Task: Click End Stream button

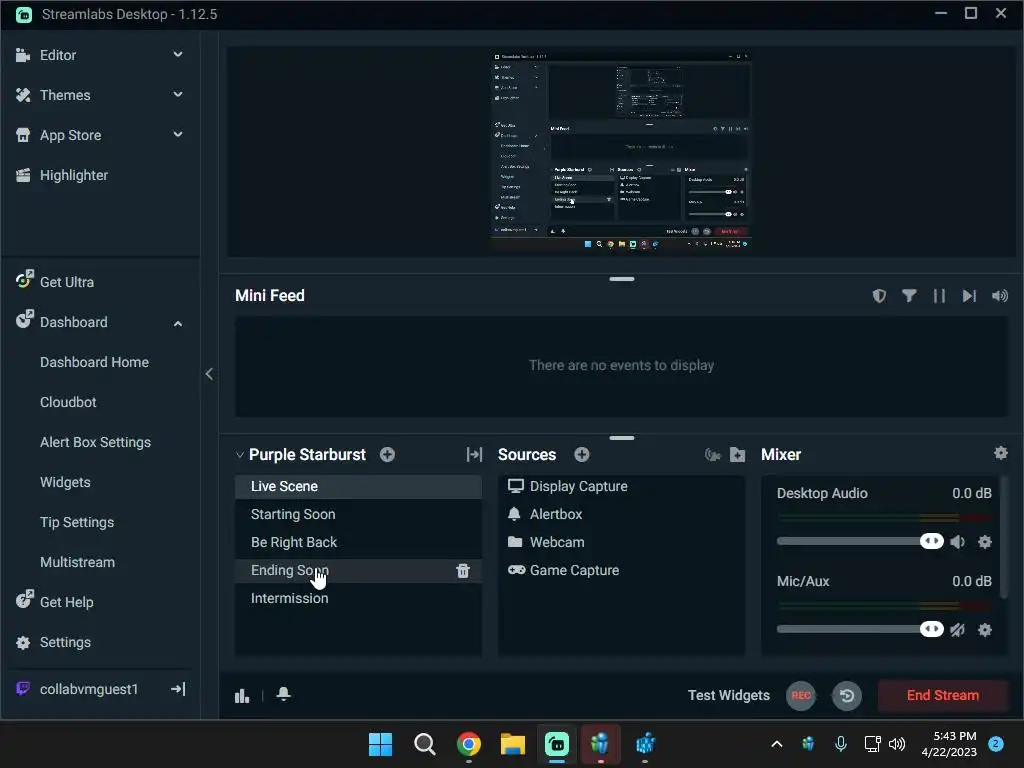Action: (x=942, y=696)
